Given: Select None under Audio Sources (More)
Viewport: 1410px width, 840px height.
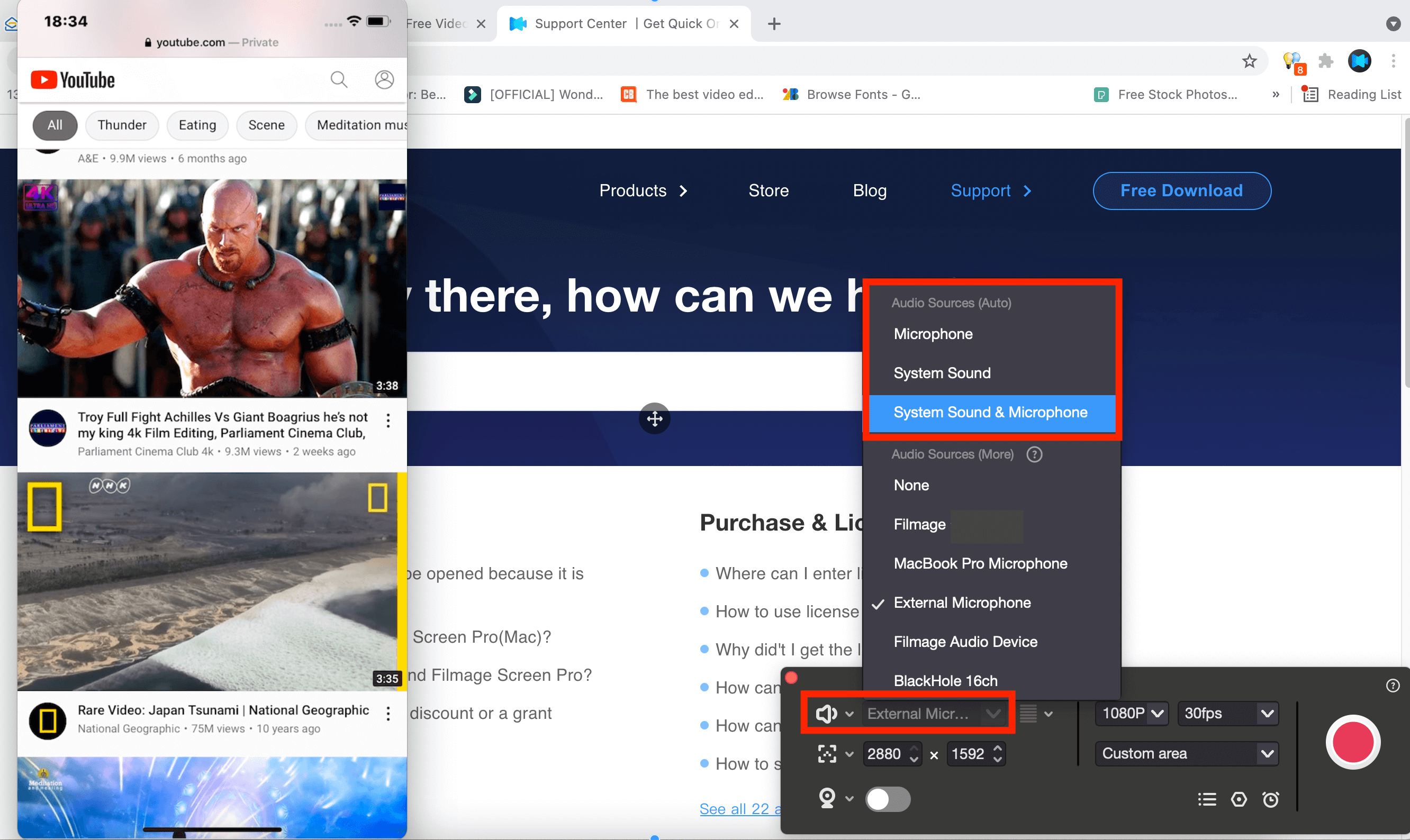Looking at the screenshot, I should pyautogui.click(x=991, y=485).
